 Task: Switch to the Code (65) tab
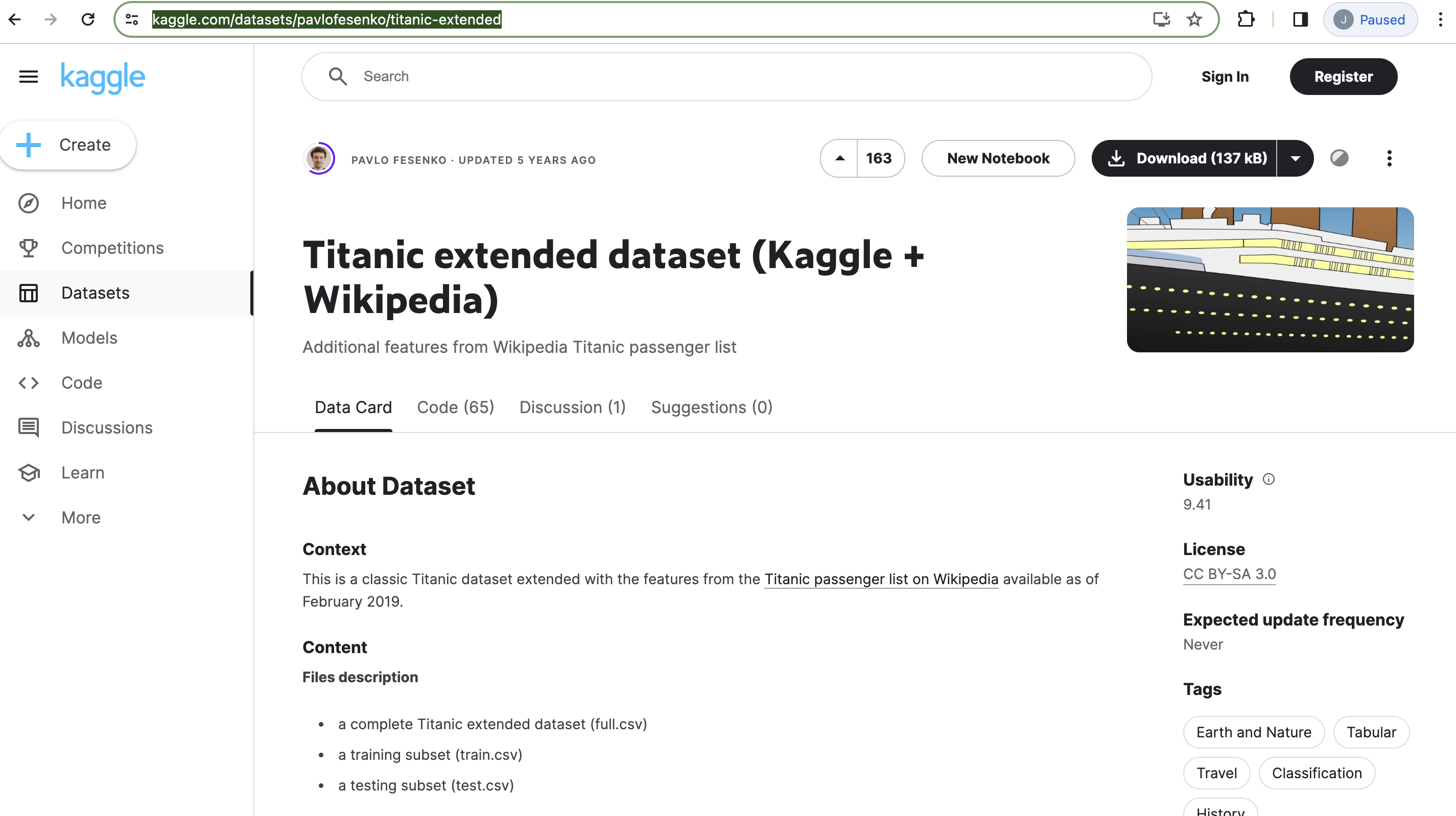[456, 407]
